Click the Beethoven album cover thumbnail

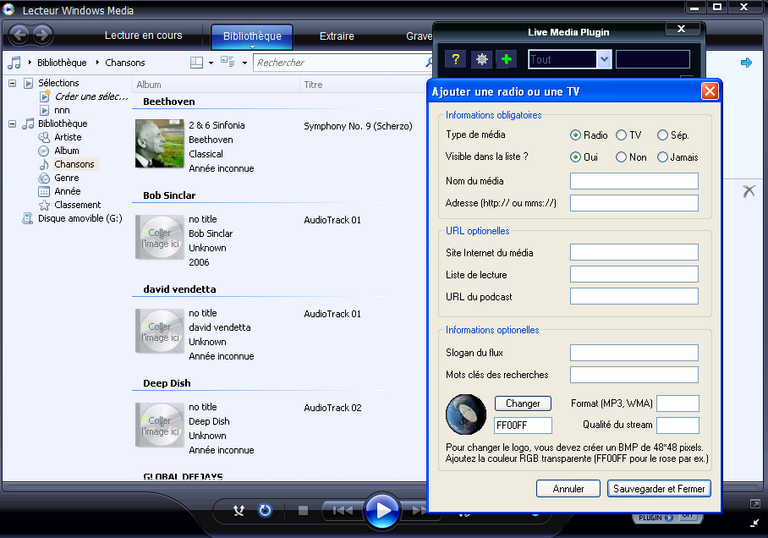[x=160, y=144]
